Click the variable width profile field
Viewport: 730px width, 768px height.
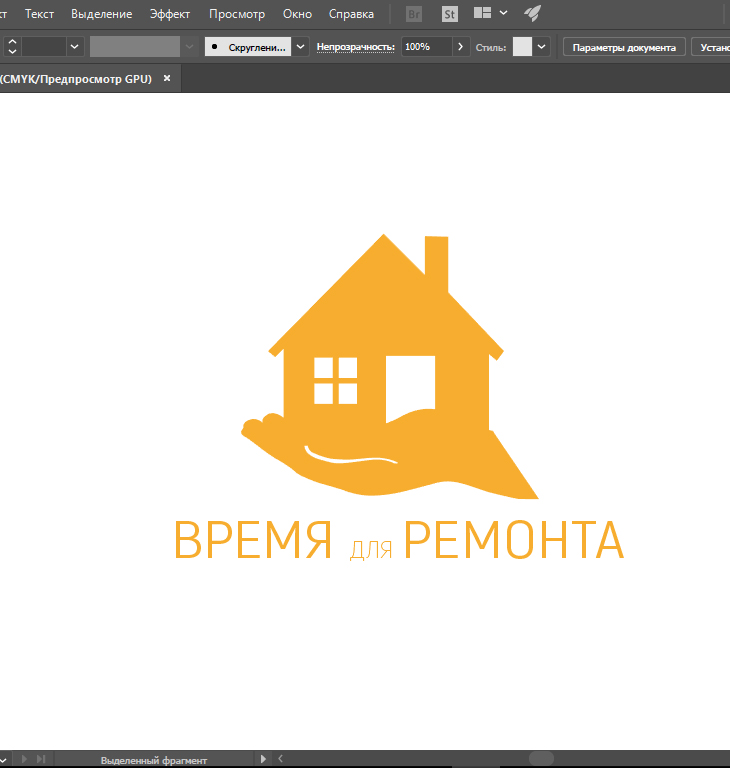coord(135,47)
